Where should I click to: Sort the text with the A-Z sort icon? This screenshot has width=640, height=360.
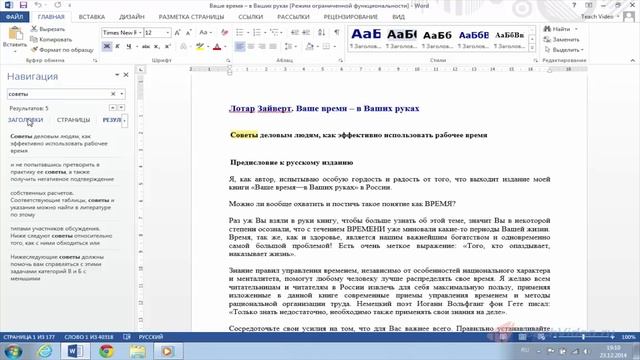pyautogui.click(x=322, y=33)
